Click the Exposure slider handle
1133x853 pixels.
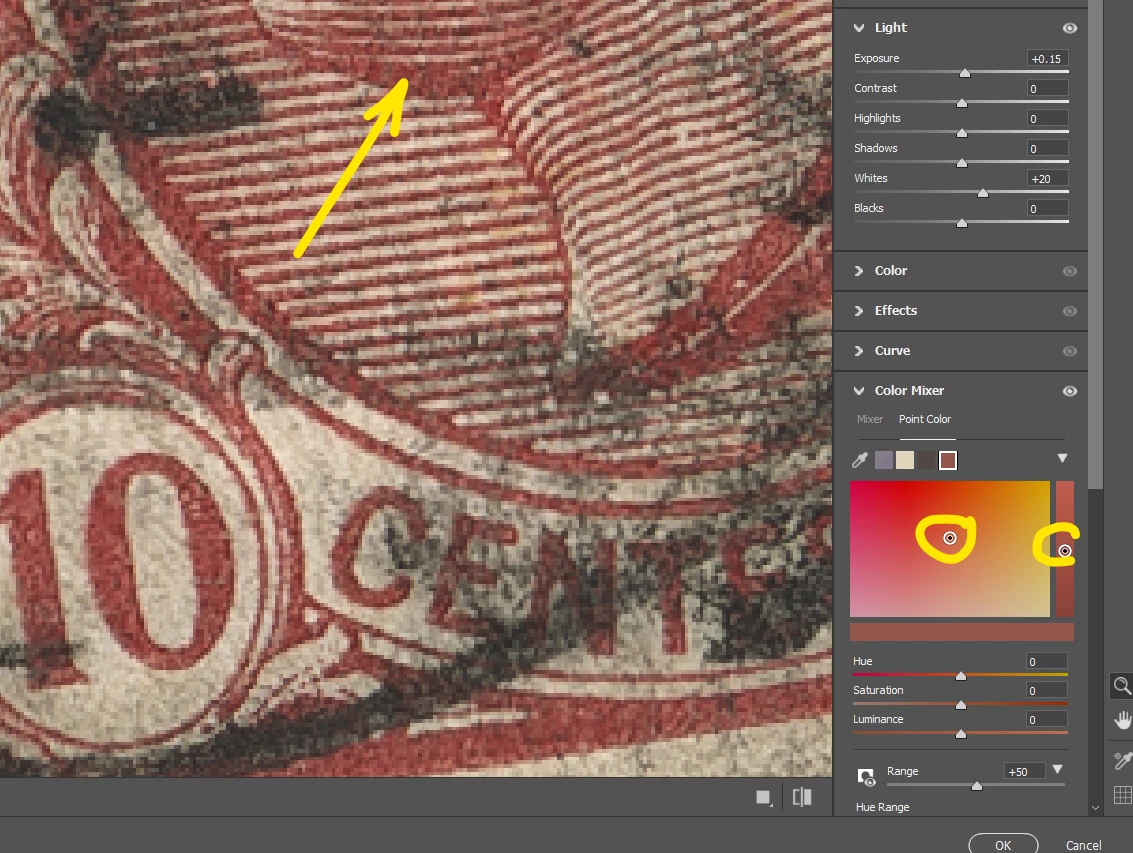(965, 73)
